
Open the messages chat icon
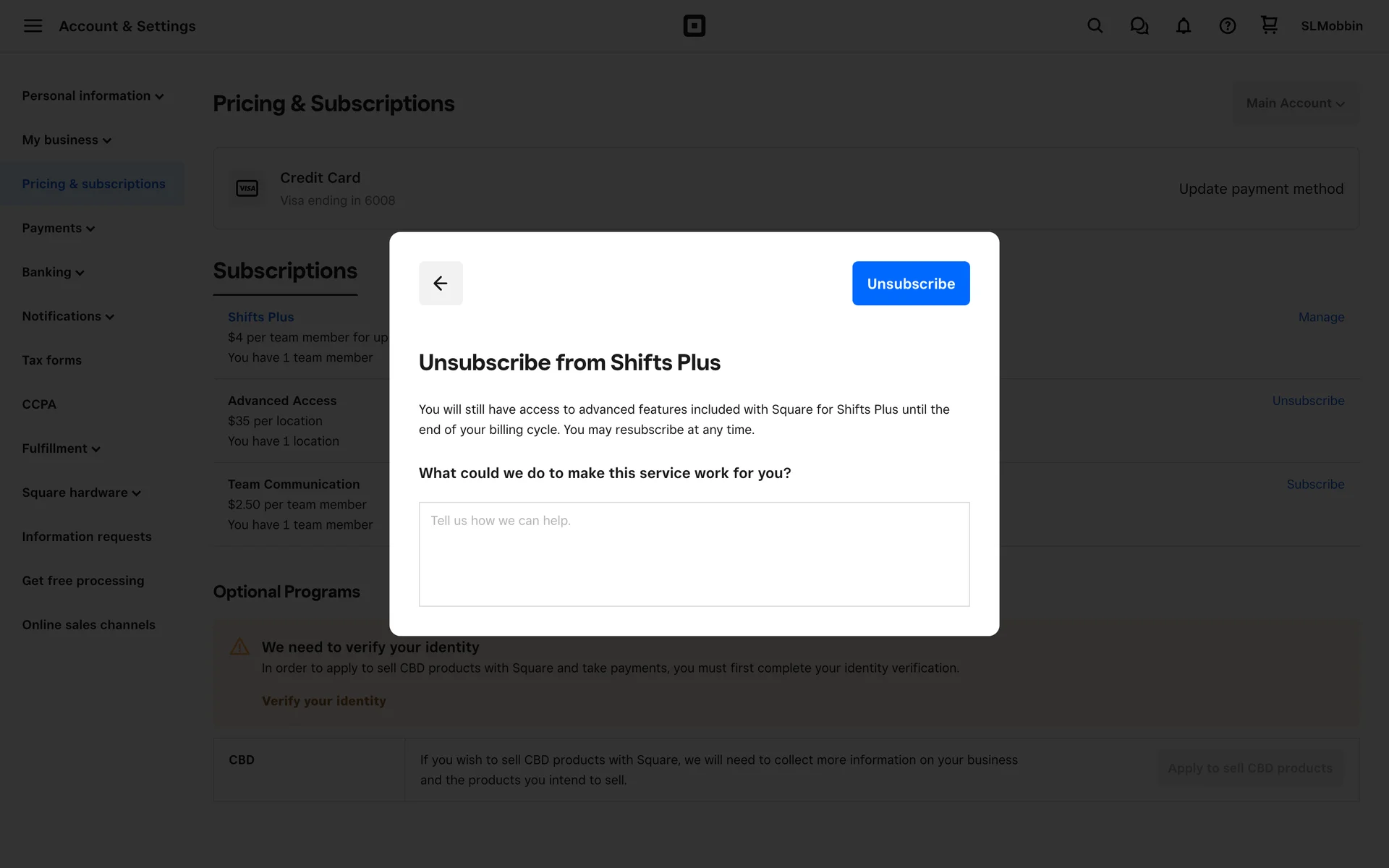point(1139,26)
